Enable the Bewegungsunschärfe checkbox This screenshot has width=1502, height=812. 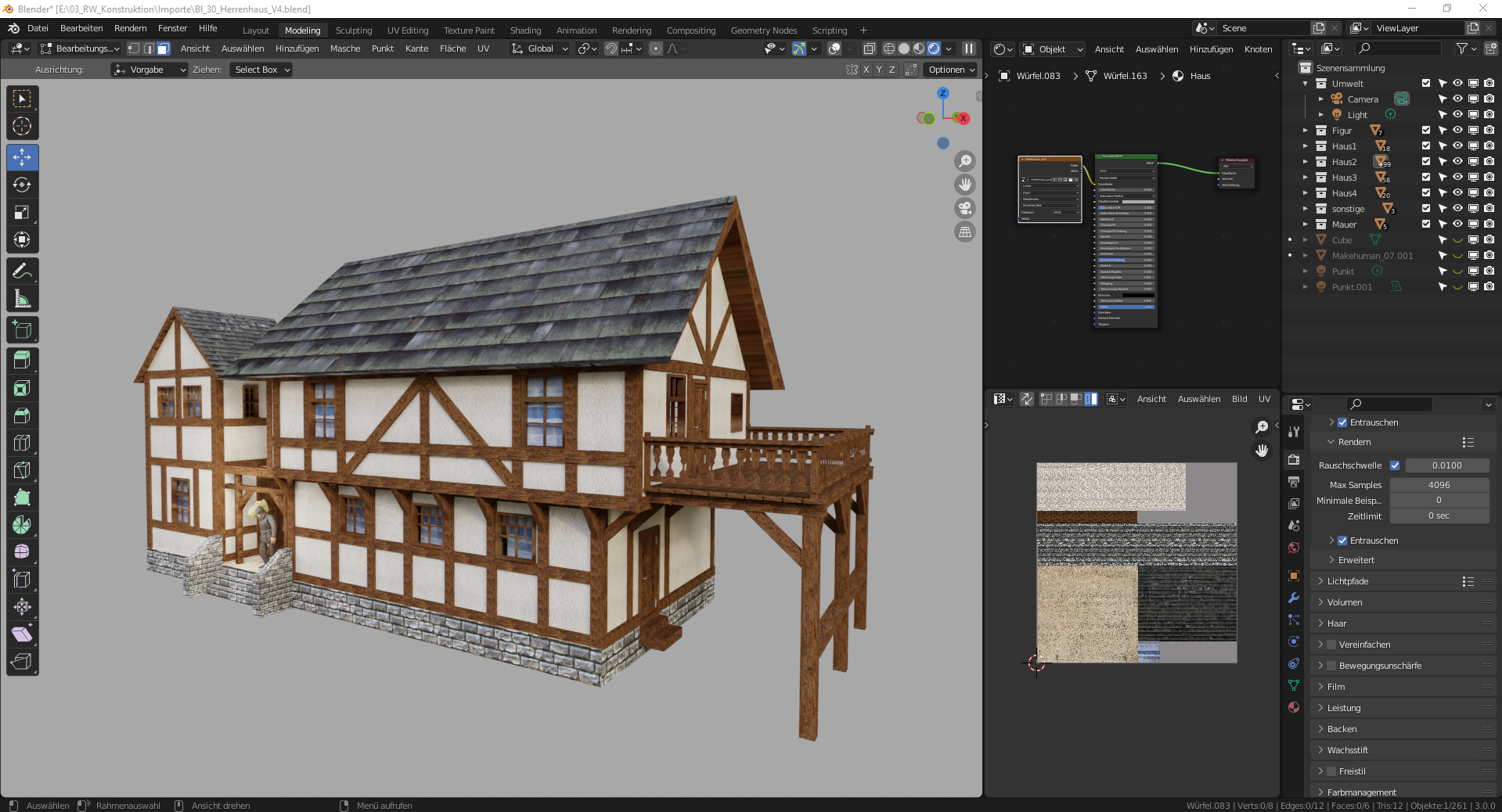click(1331, 666)
